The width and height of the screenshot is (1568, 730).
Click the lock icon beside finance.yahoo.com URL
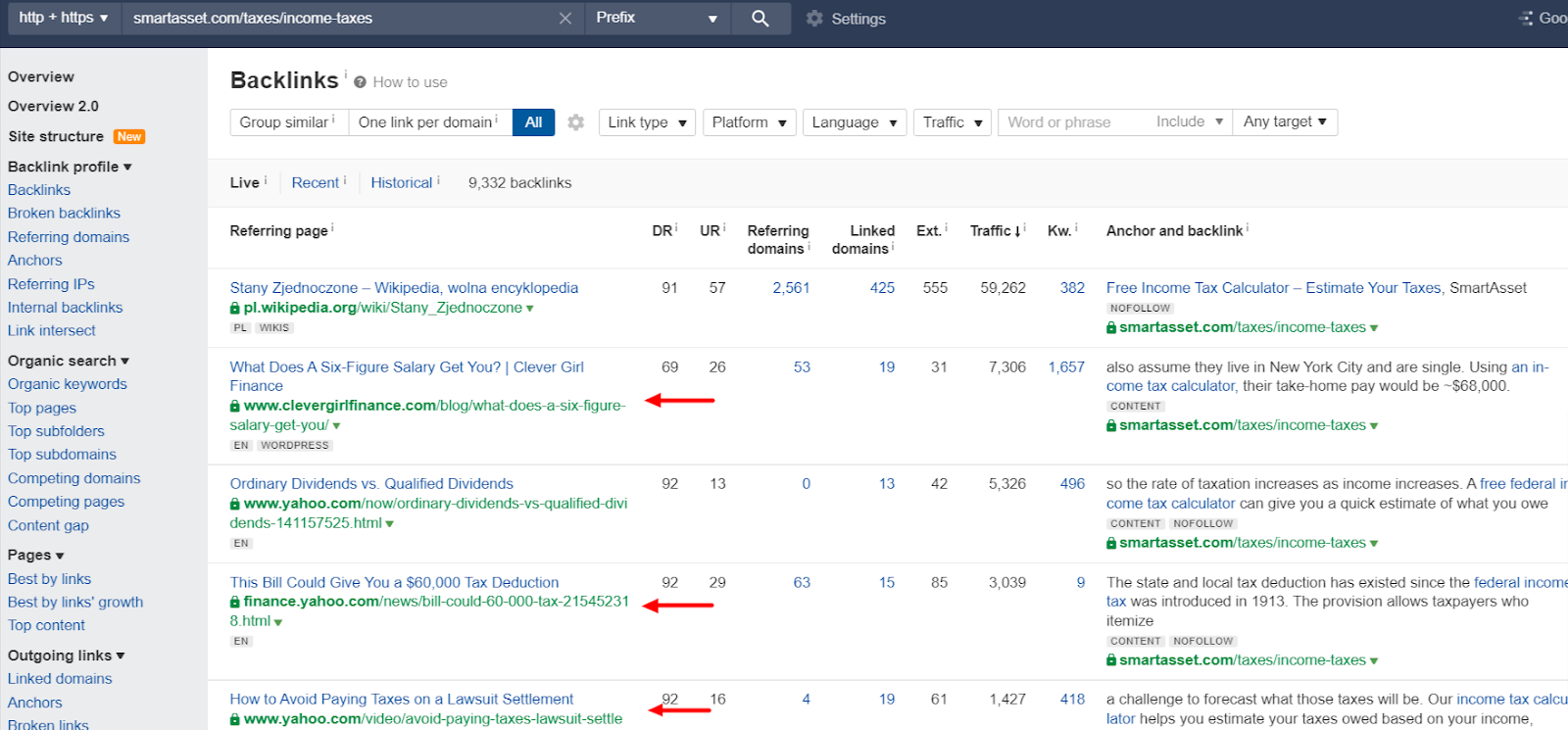[x=235, y=602]
